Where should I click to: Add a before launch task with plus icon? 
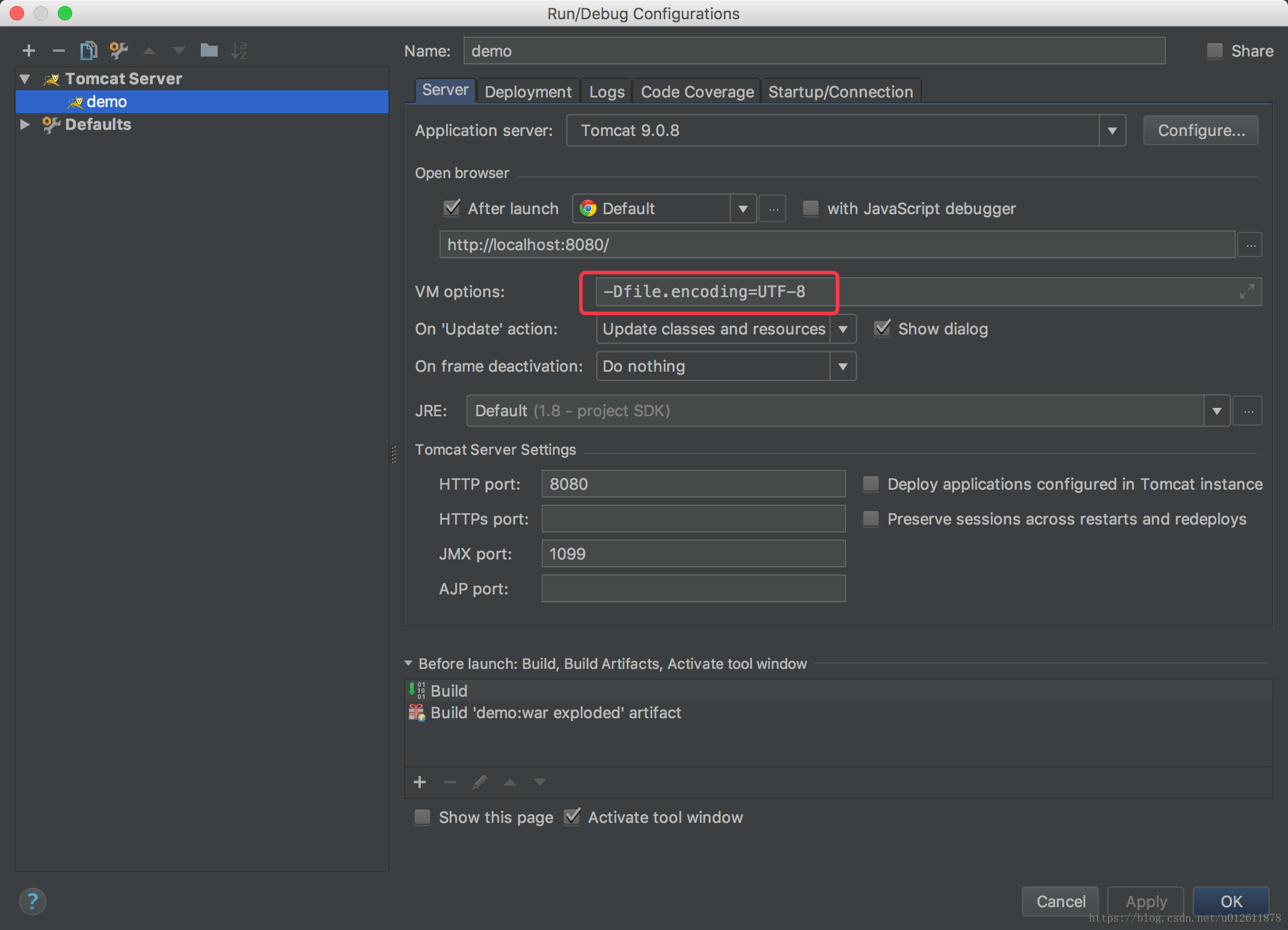420,782
